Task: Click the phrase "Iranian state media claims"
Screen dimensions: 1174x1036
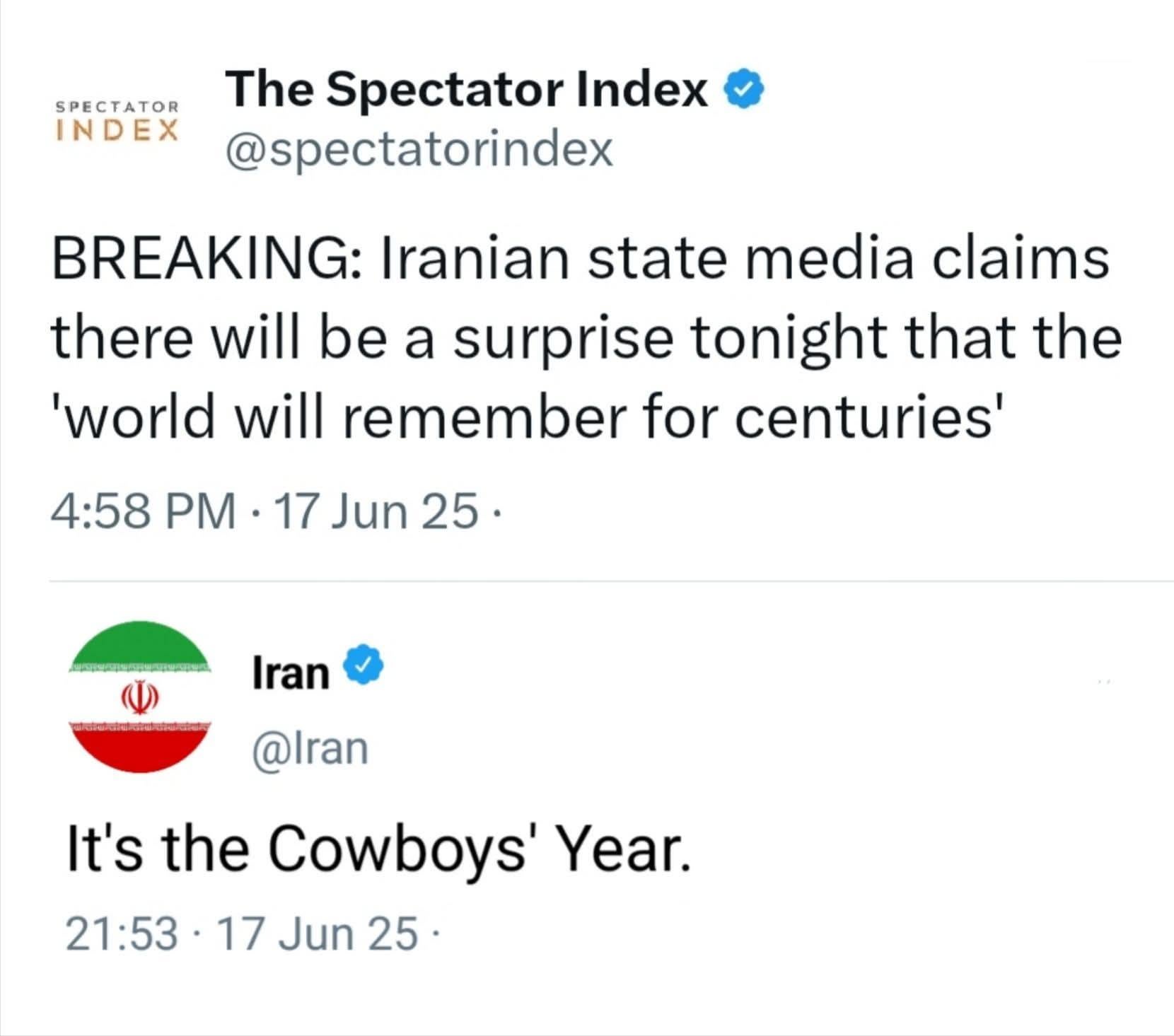Action: (744, 258)
